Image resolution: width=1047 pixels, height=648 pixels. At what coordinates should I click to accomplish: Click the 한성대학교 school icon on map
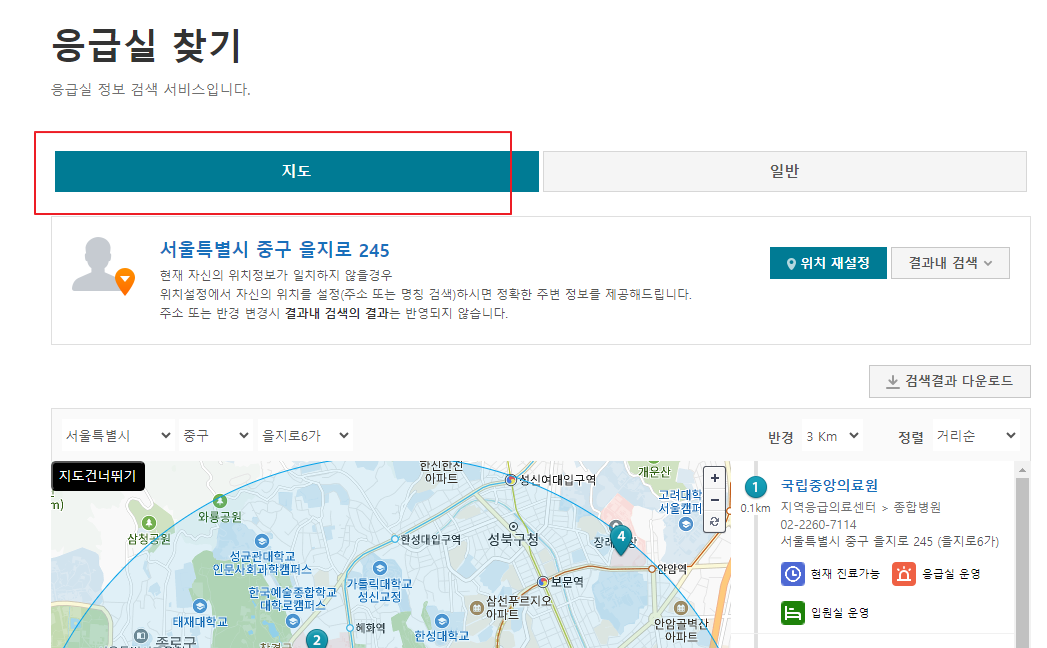441,621
